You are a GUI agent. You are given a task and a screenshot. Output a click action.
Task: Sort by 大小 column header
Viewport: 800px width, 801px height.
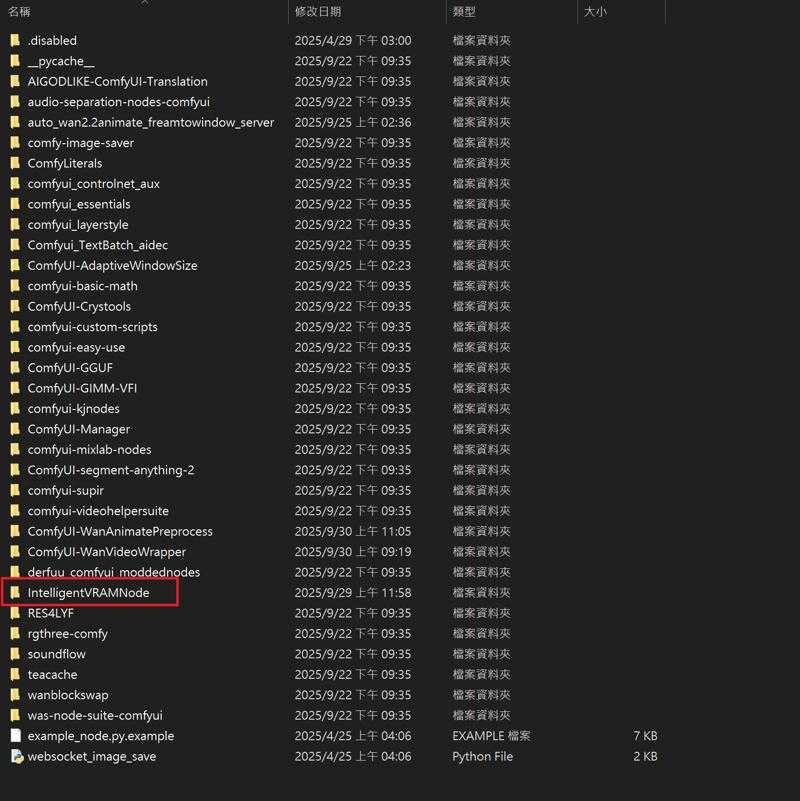594,12
